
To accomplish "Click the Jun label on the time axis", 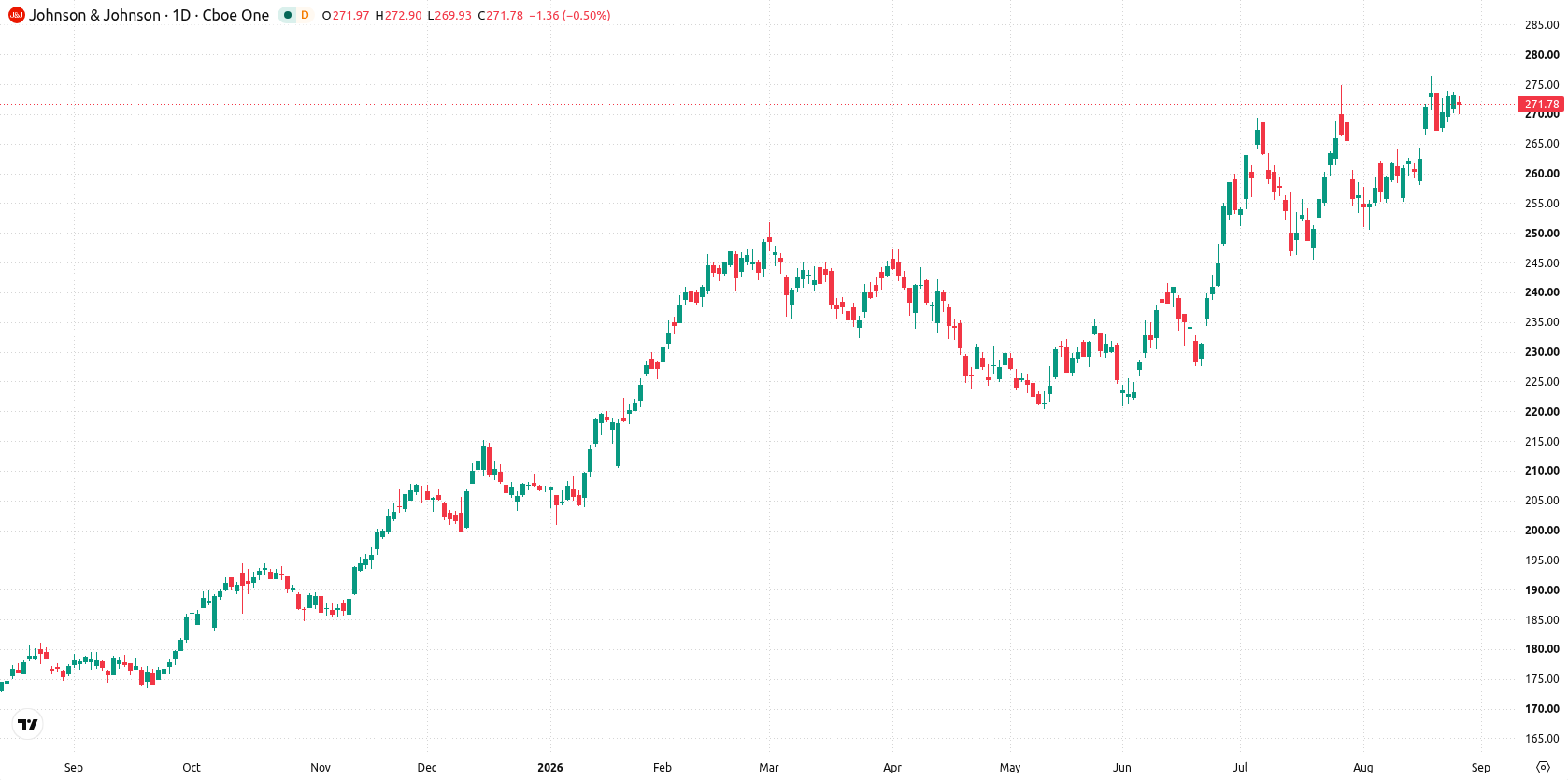I will click(x=1122, y=768).
